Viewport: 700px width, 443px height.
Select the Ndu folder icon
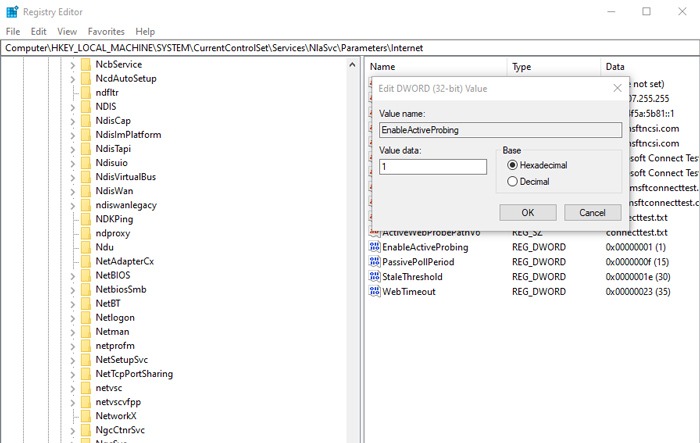click(86, 247)
